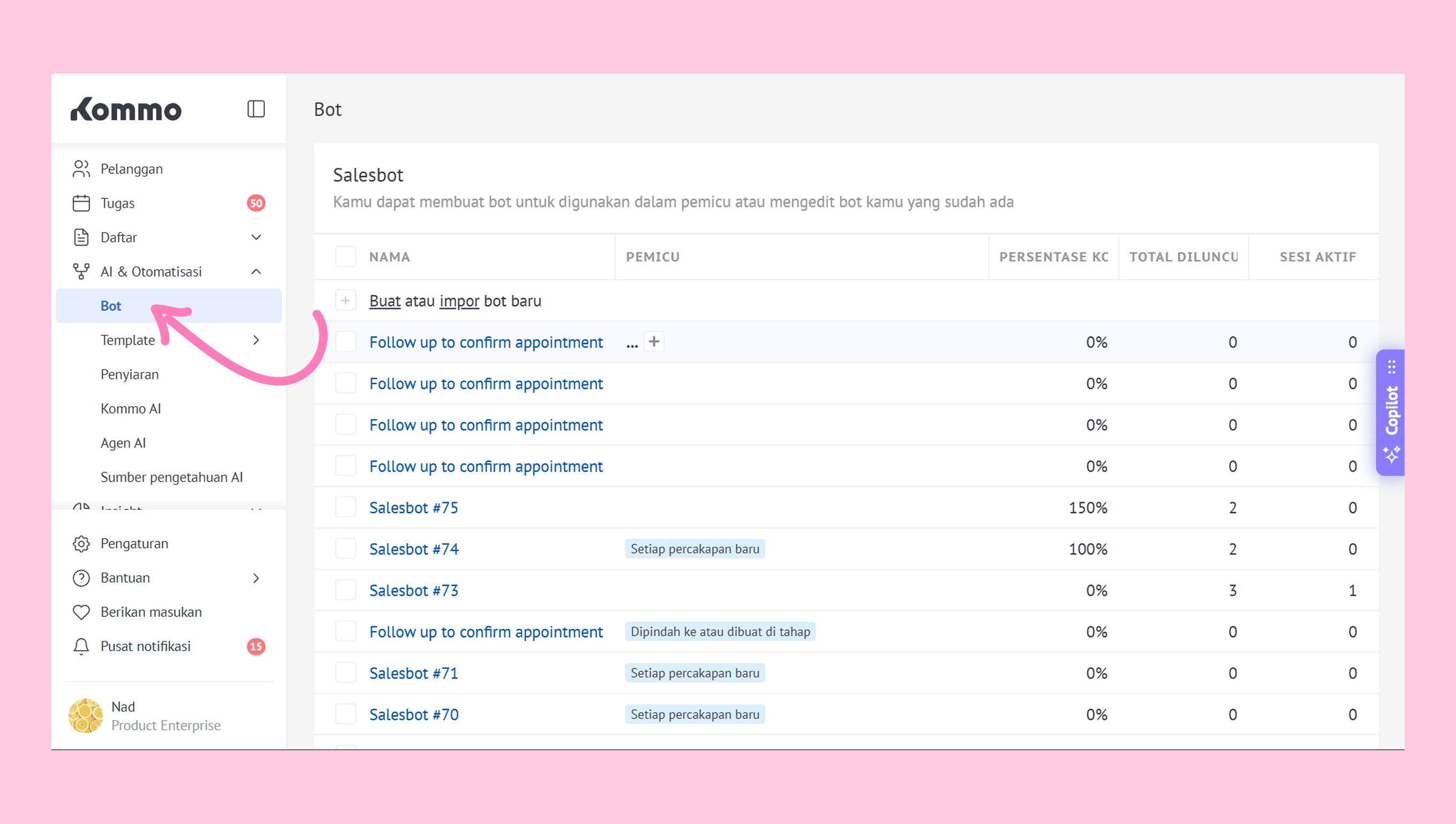The image size is (1456, 824).
Task: Click the Buat link to create bot
Action: (x=384, y=301)
